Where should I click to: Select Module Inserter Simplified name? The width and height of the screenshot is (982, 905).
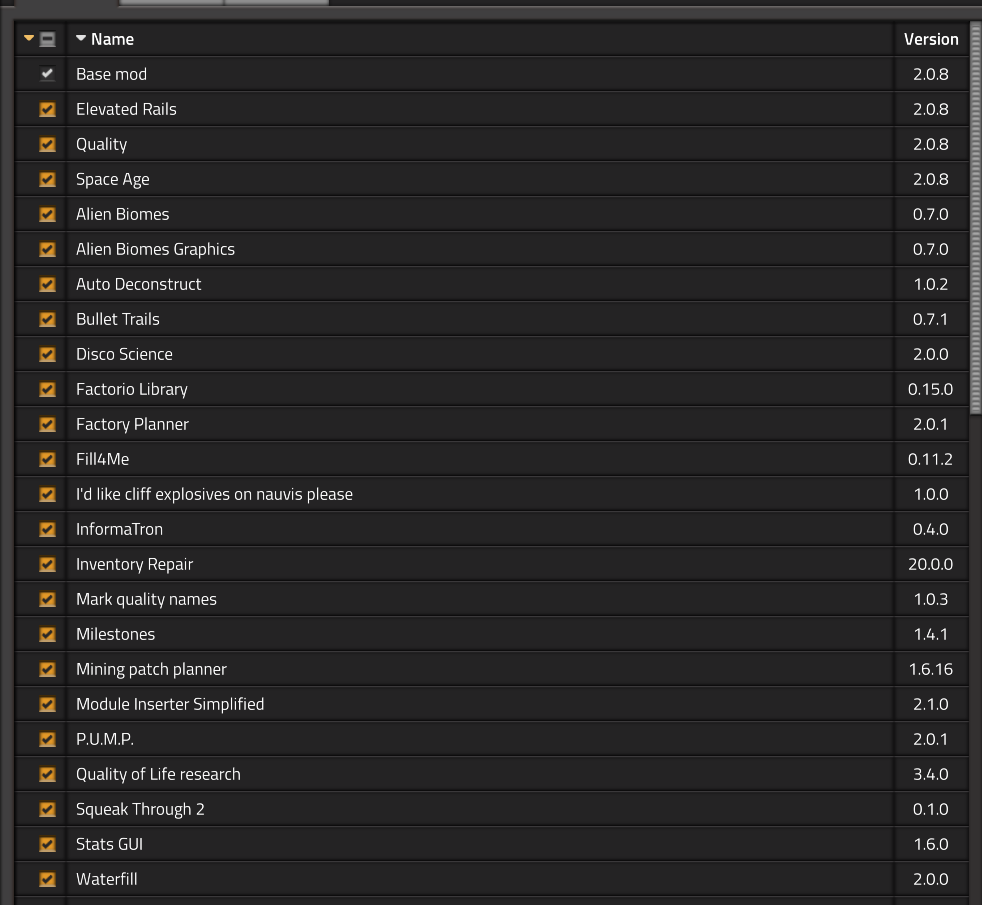[170, 705]
